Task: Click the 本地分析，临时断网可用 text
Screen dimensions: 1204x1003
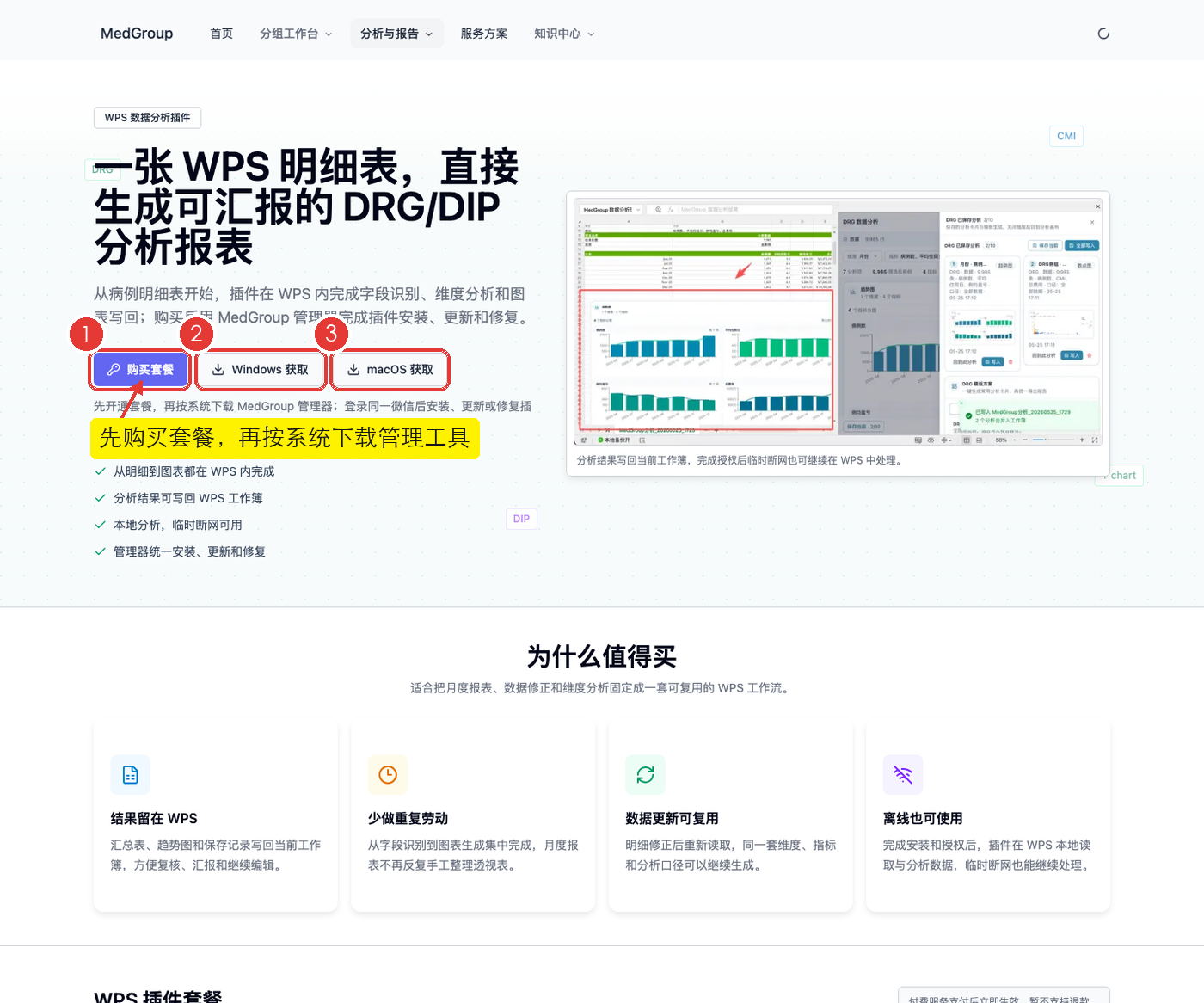Action: [178, 525]
